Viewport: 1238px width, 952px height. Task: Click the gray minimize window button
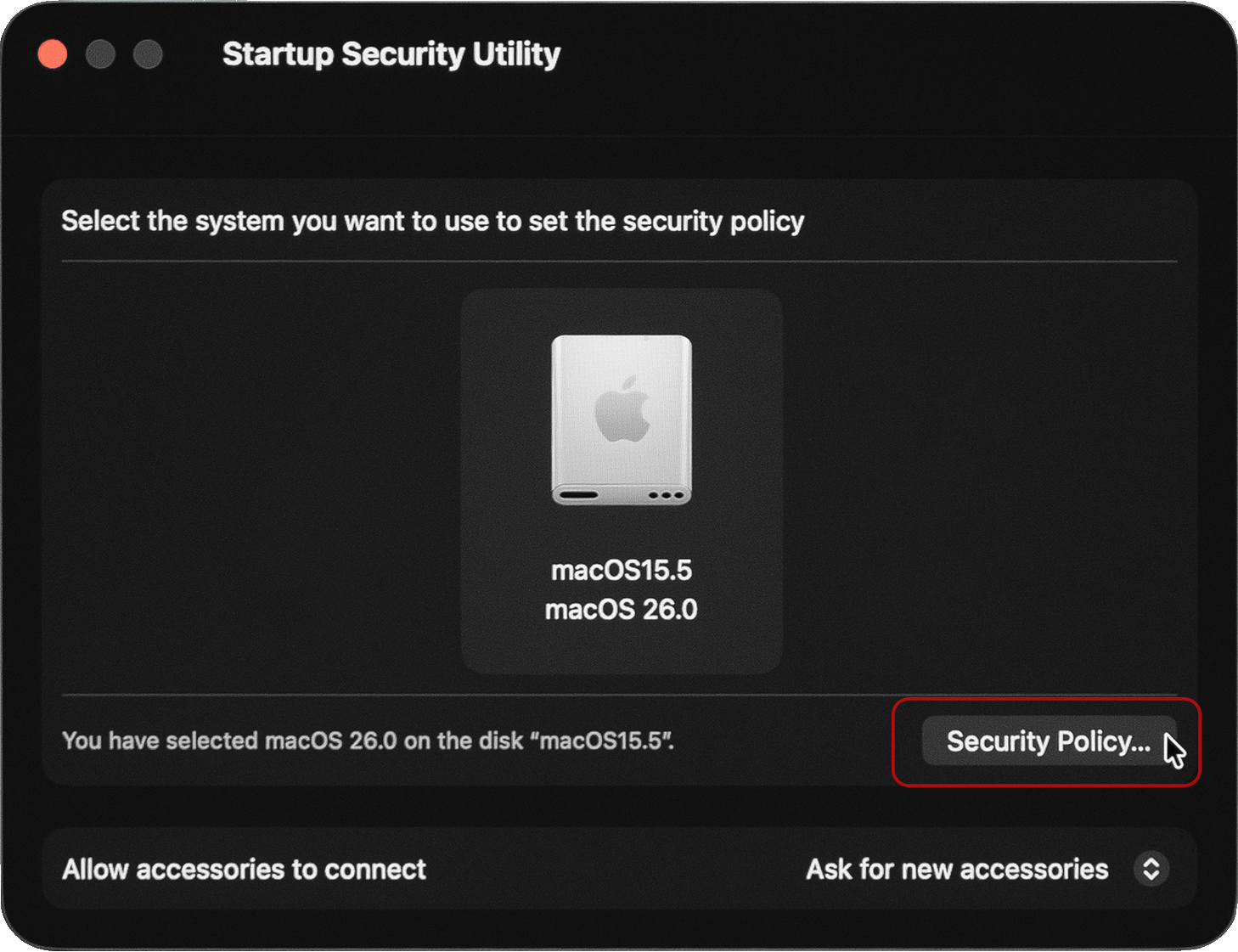(x=100, y=54)
